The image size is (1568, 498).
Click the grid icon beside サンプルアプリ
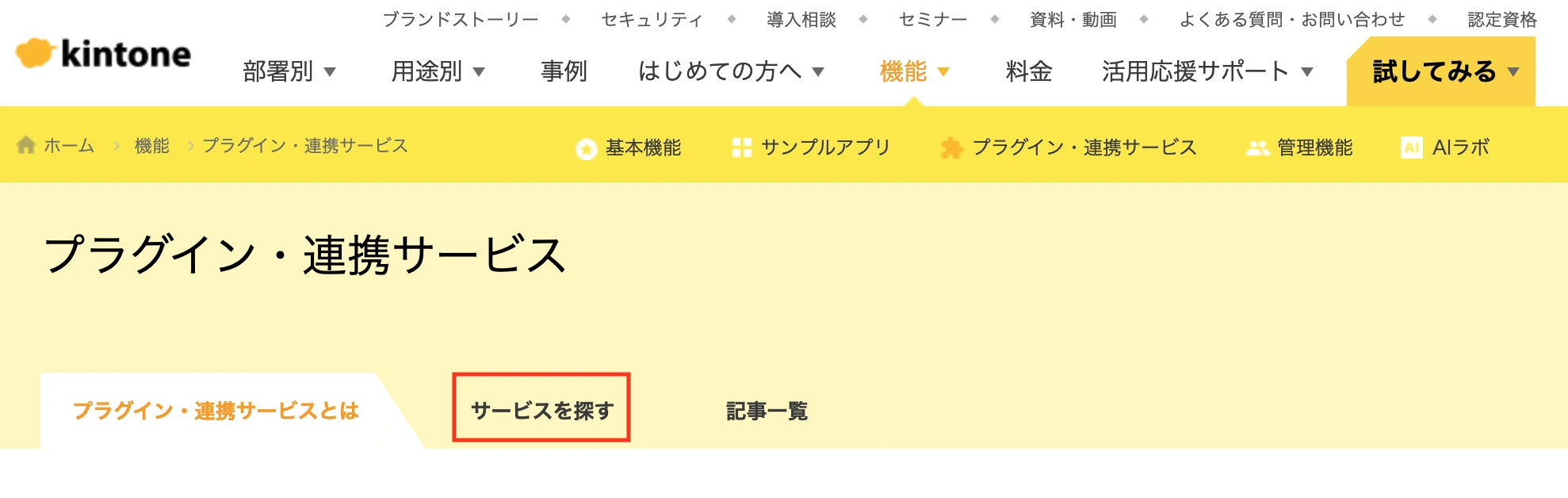coord(742,147)
